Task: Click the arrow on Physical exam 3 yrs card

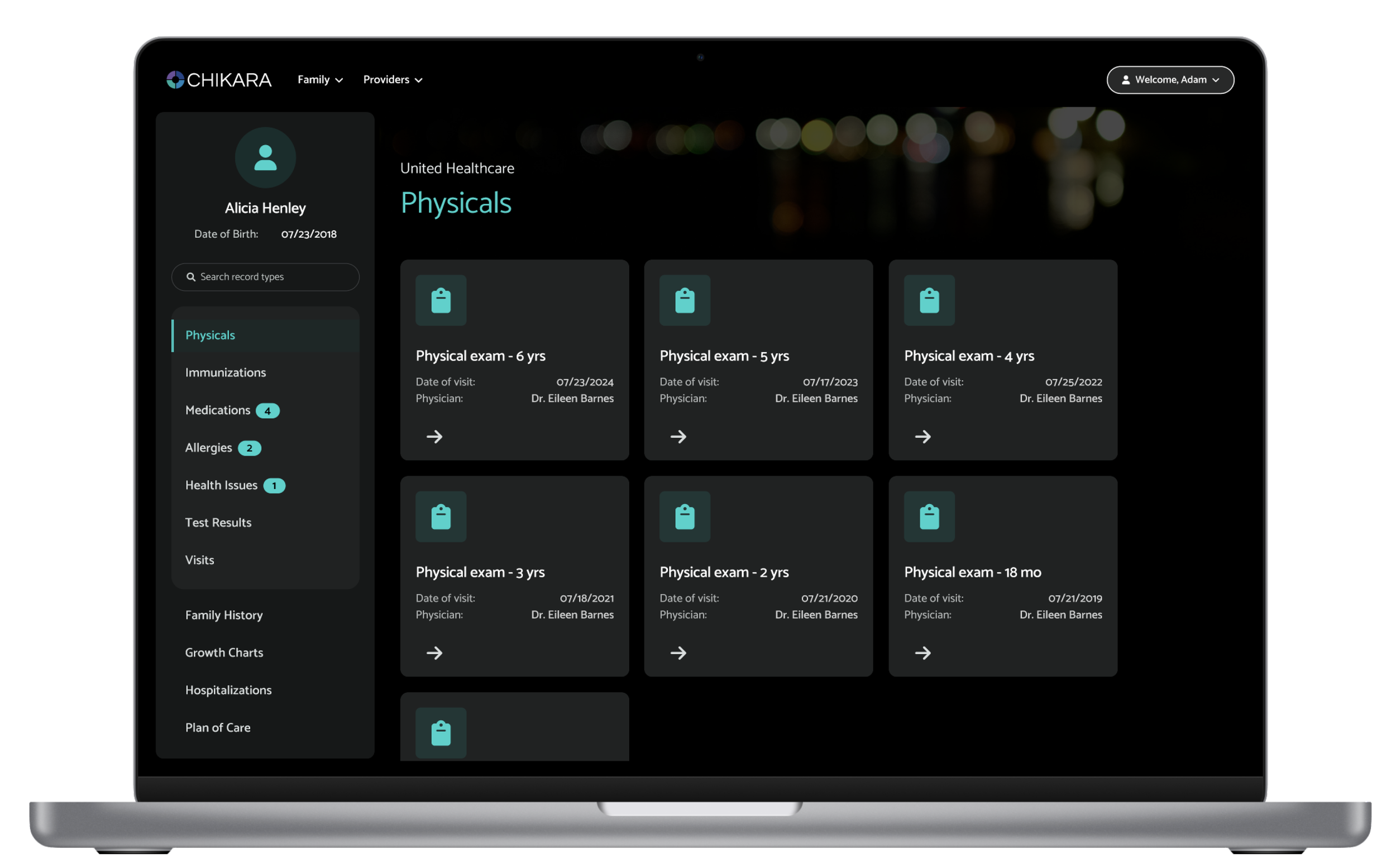Action: [x=436, y=654]
